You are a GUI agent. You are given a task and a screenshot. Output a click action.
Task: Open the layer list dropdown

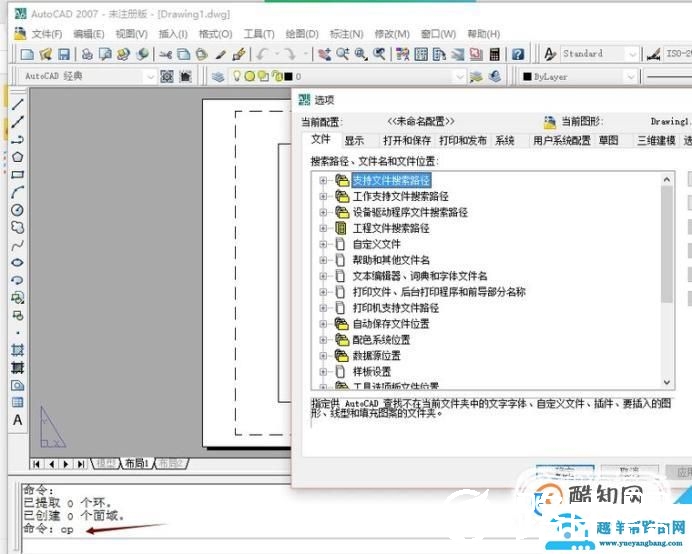(459, 77)
